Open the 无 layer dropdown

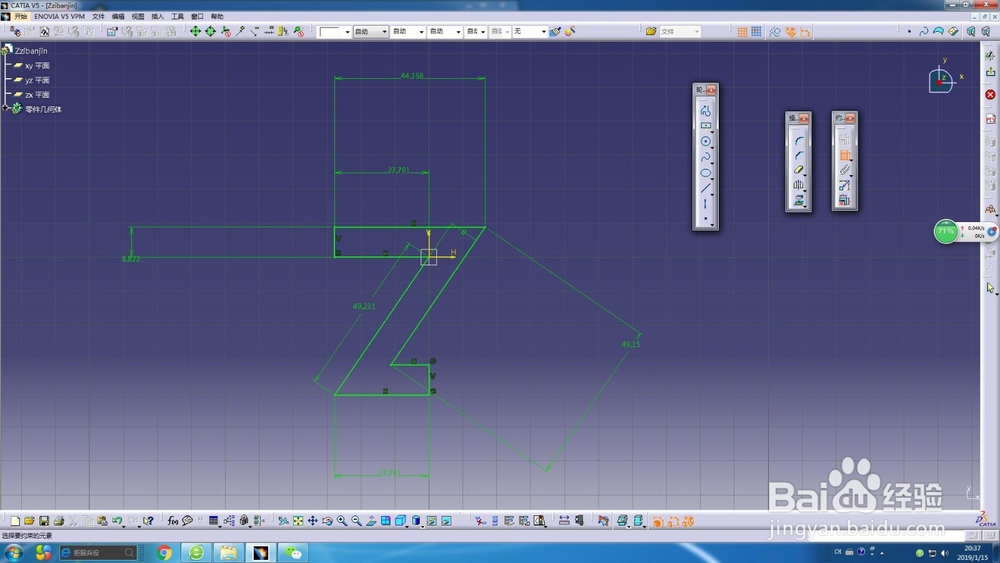tap(530, 31)
